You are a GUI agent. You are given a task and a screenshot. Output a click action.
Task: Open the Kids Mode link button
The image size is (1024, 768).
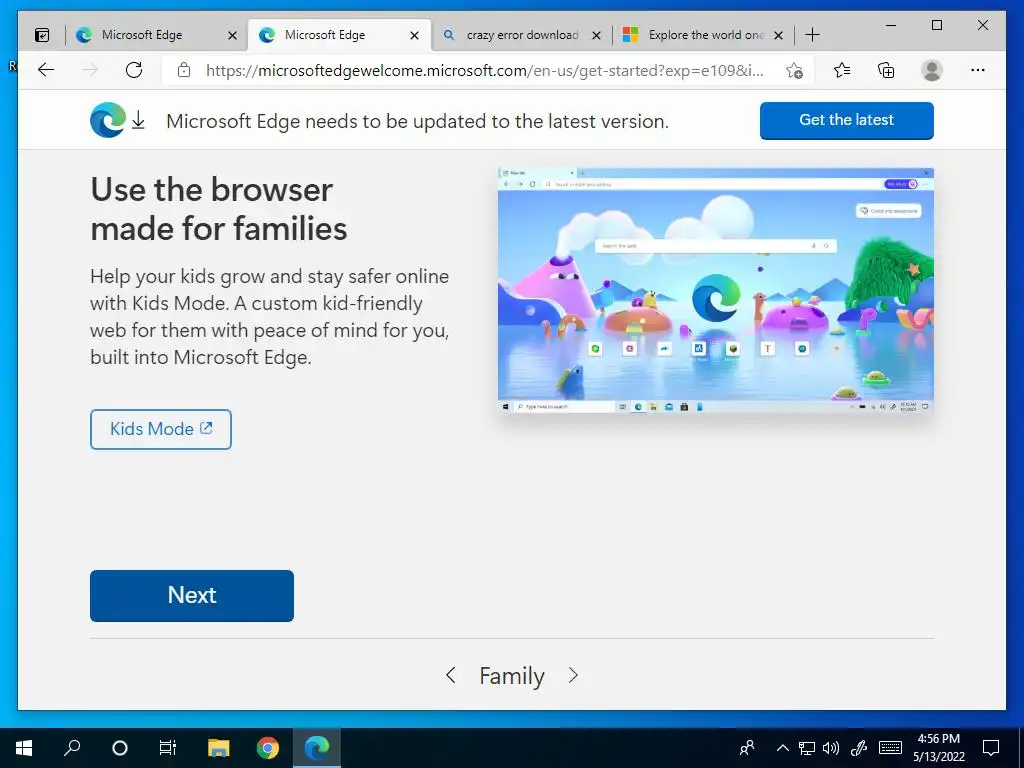[x=161, y=429]
